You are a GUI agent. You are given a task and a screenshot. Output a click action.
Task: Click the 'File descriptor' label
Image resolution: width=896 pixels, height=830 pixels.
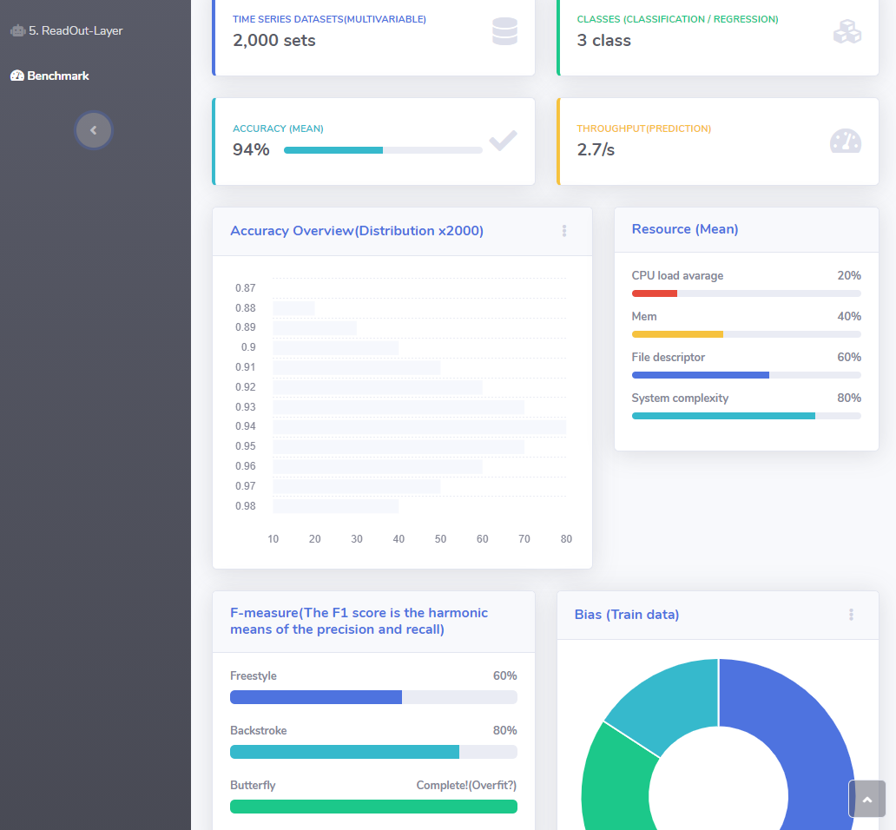point(668,357)
